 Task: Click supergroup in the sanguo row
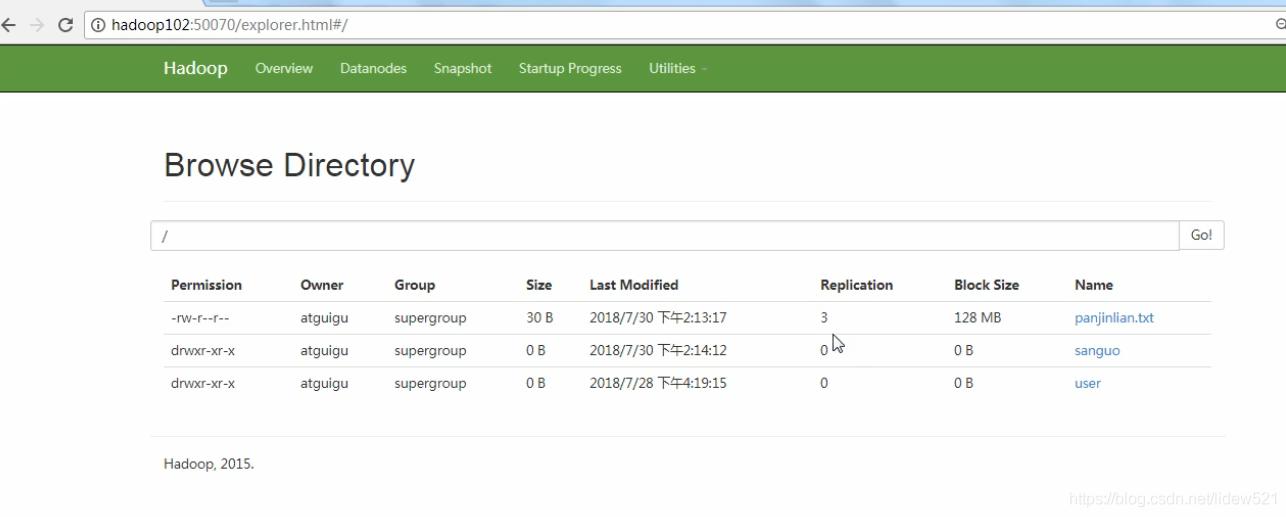[x=430, y=351]
